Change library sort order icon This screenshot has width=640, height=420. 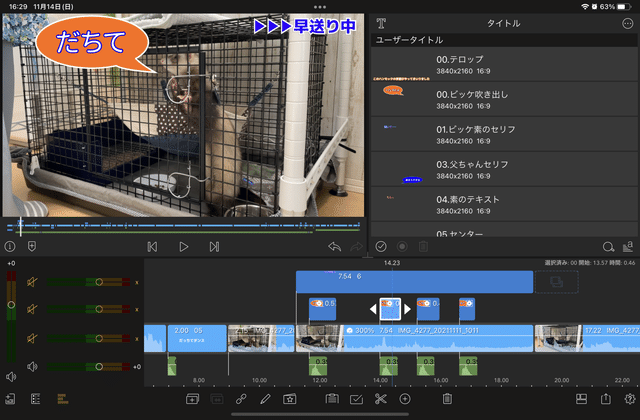[628, 246]
